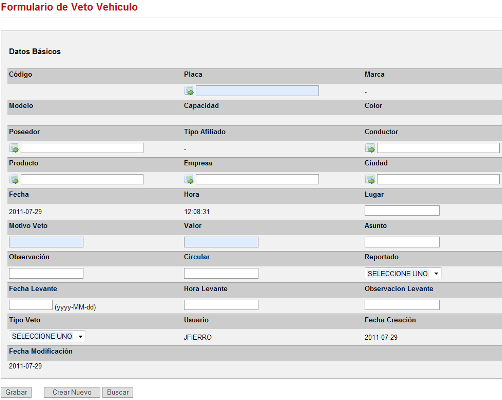Click the Formulario de Veto Vehiculo heading
The image size is (502, 400).
tap(69, 7)
